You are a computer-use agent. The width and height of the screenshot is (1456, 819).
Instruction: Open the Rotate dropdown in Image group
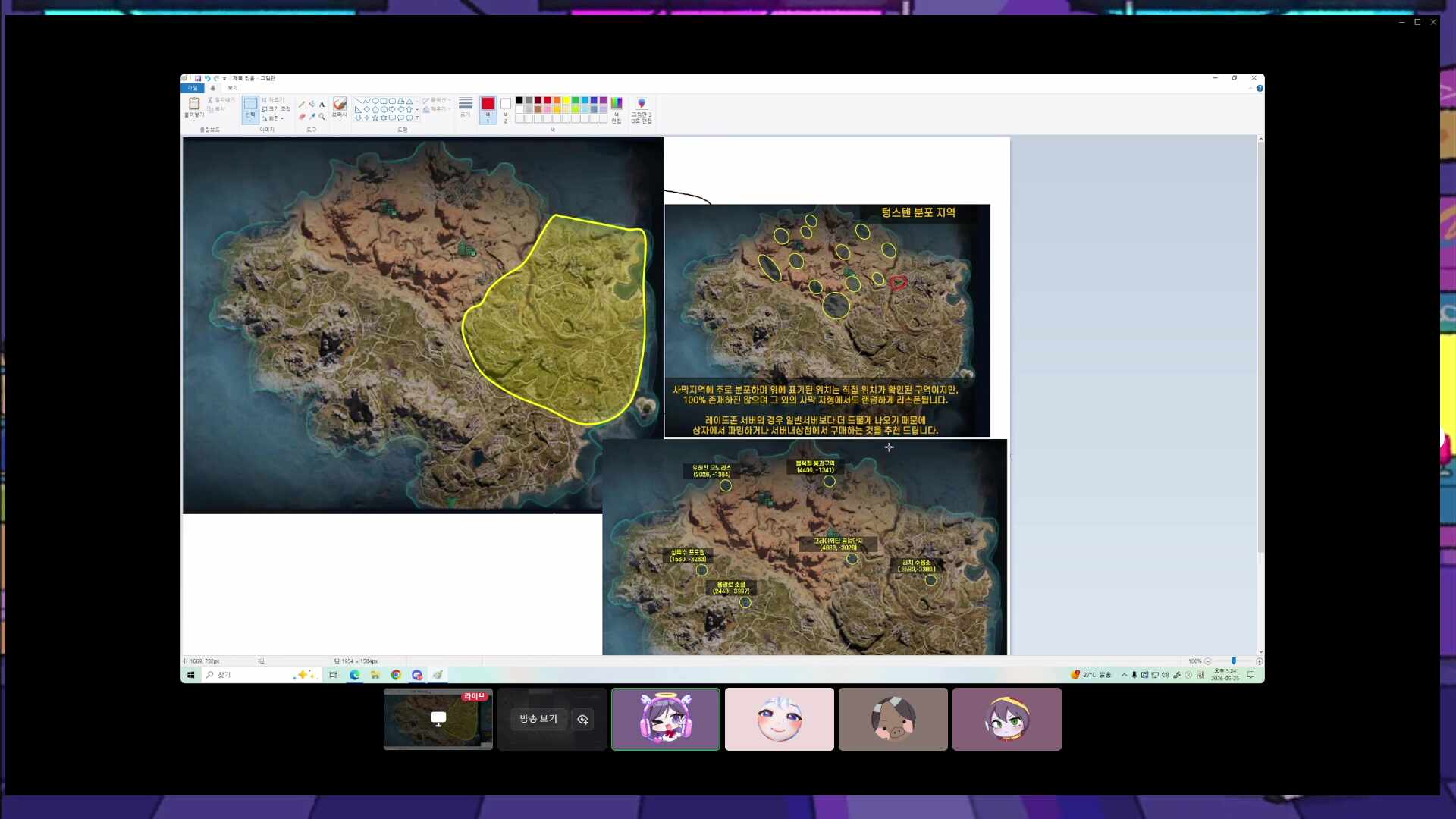(274, 119)
